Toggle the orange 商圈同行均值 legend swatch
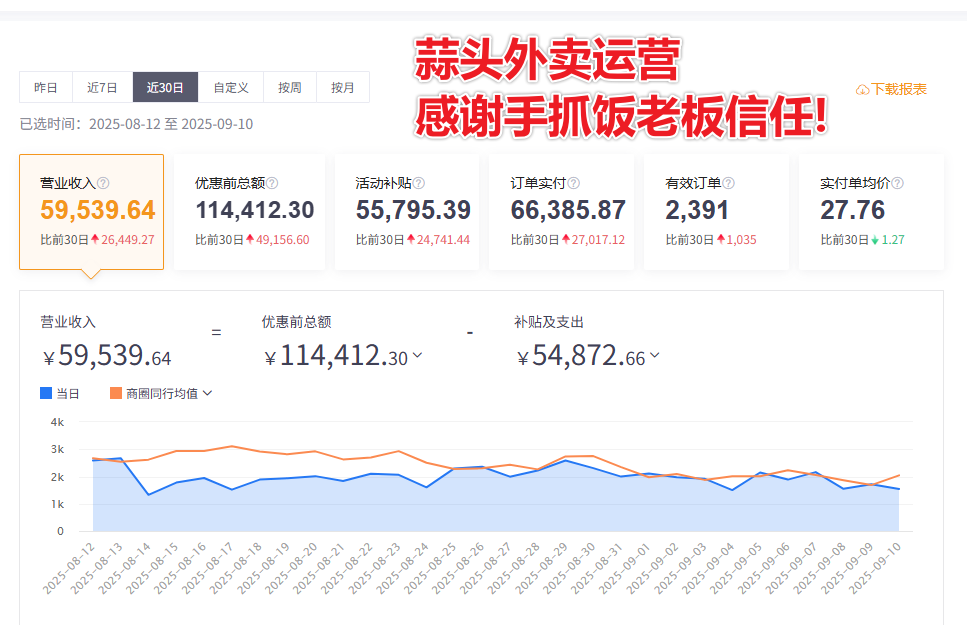 point(116,394)
